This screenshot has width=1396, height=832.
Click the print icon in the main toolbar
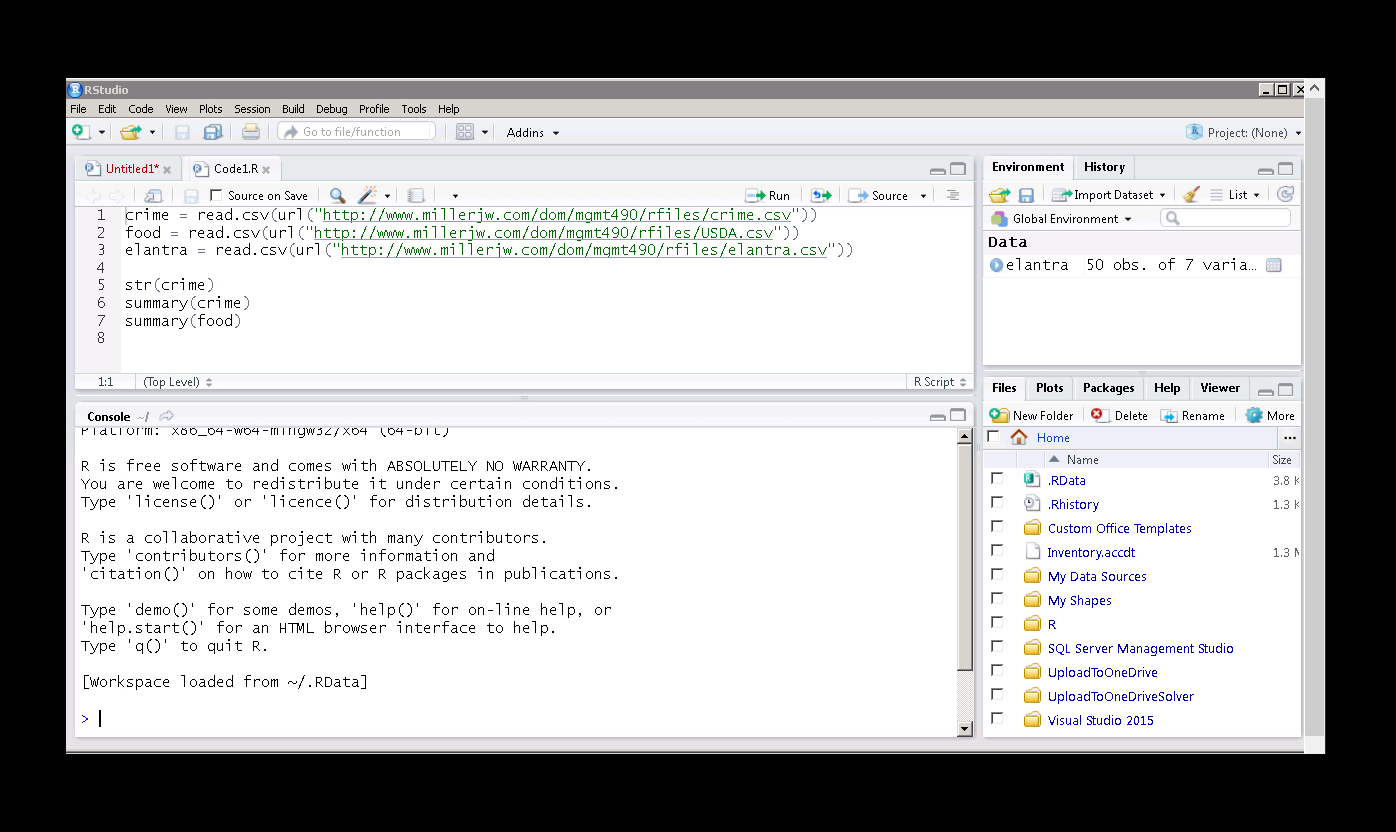pyautogui.click(x=251, y=132)
